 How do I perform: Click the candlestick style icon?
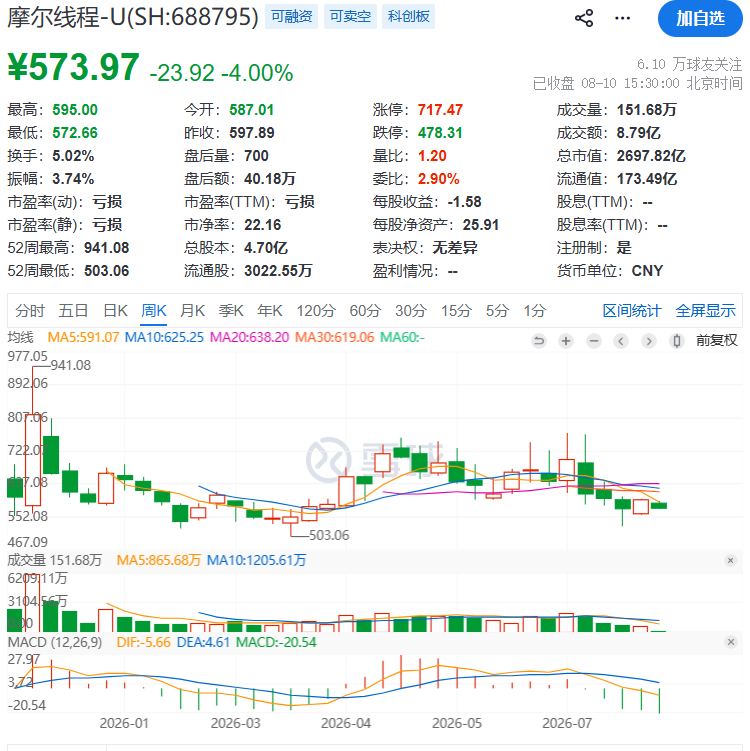(677, 341)
